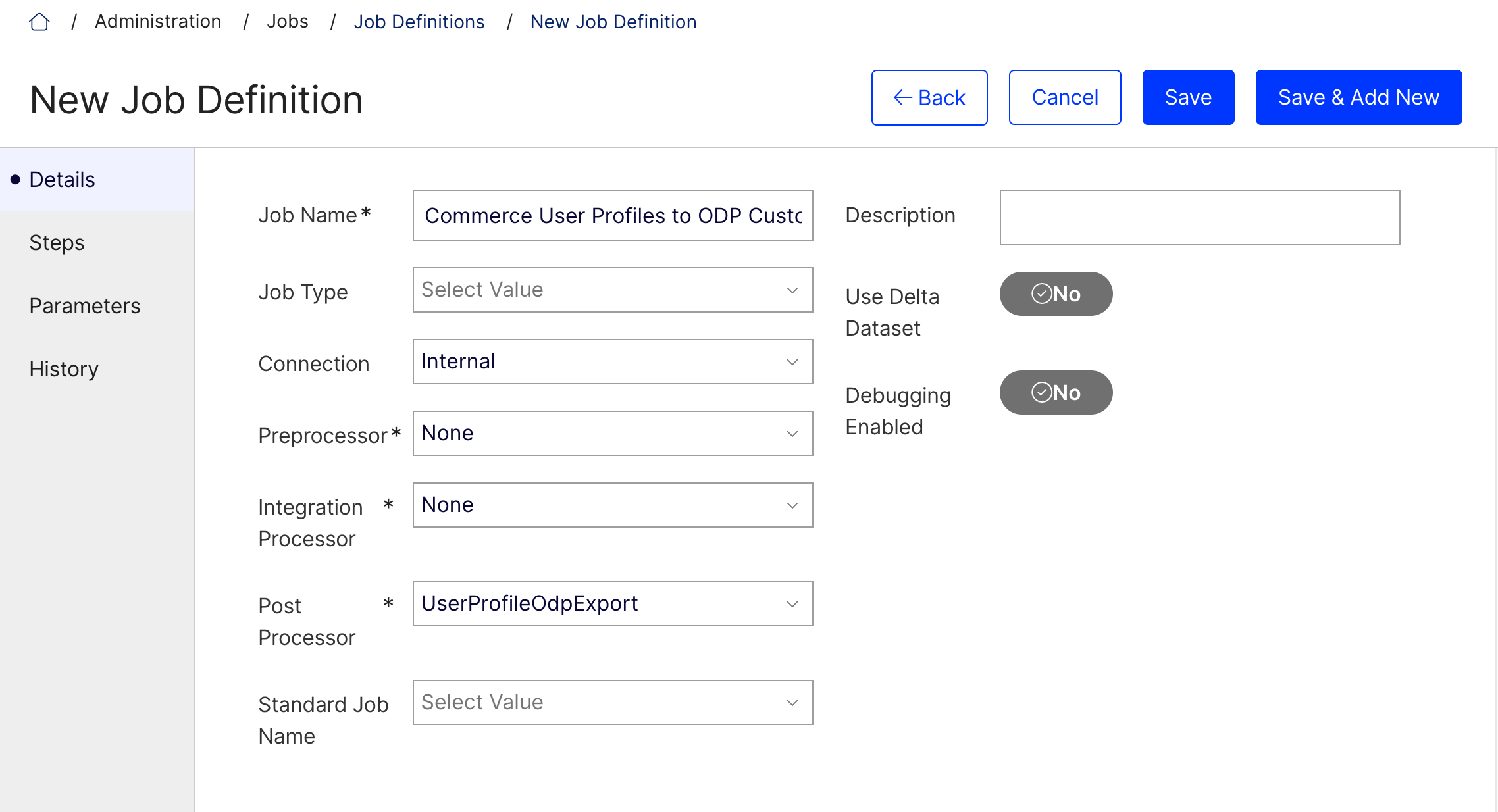
Task: Click the checkmark icon in Use Delta Dataset toggle
Action: 1041,294
